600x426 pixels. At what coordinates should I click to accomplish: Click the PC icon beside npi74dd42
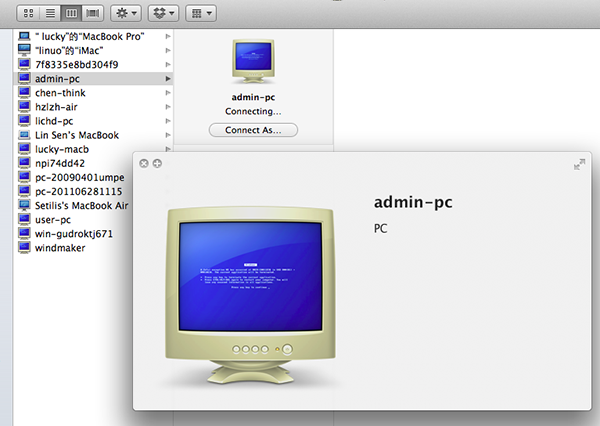point(24,163)
